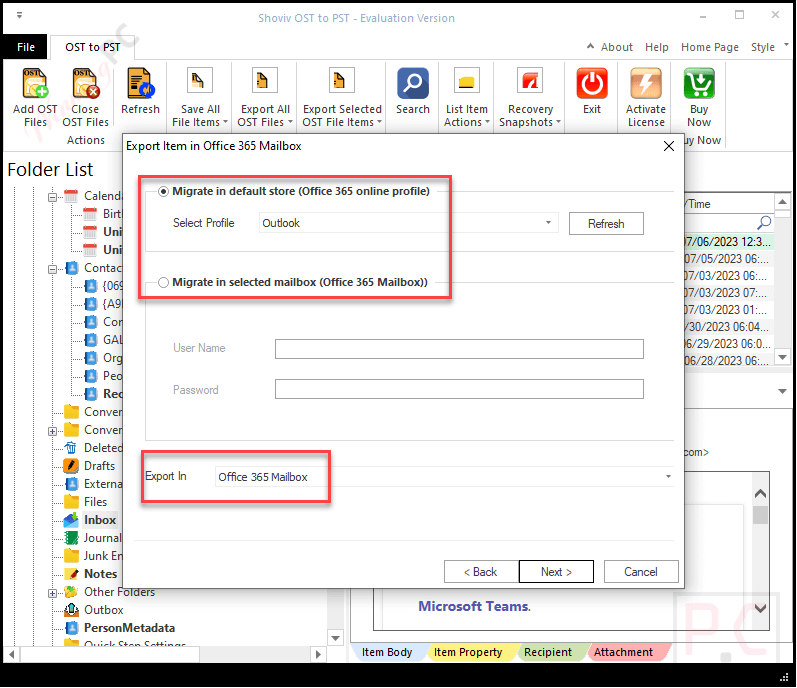Collapse the ribbon with caret icon

point(590,46)
